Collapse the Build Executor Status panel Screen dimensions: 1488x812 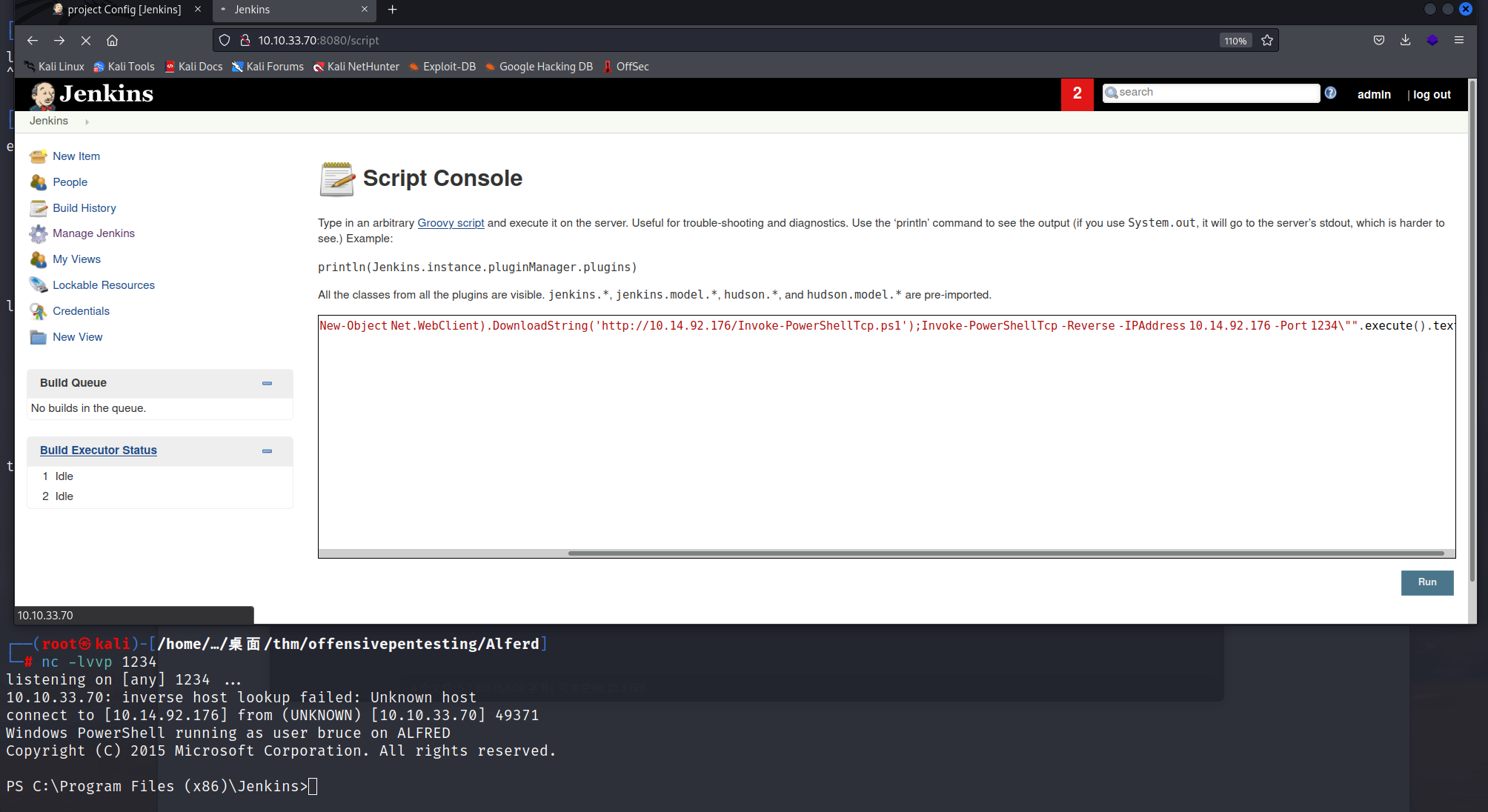click(267, 450)
